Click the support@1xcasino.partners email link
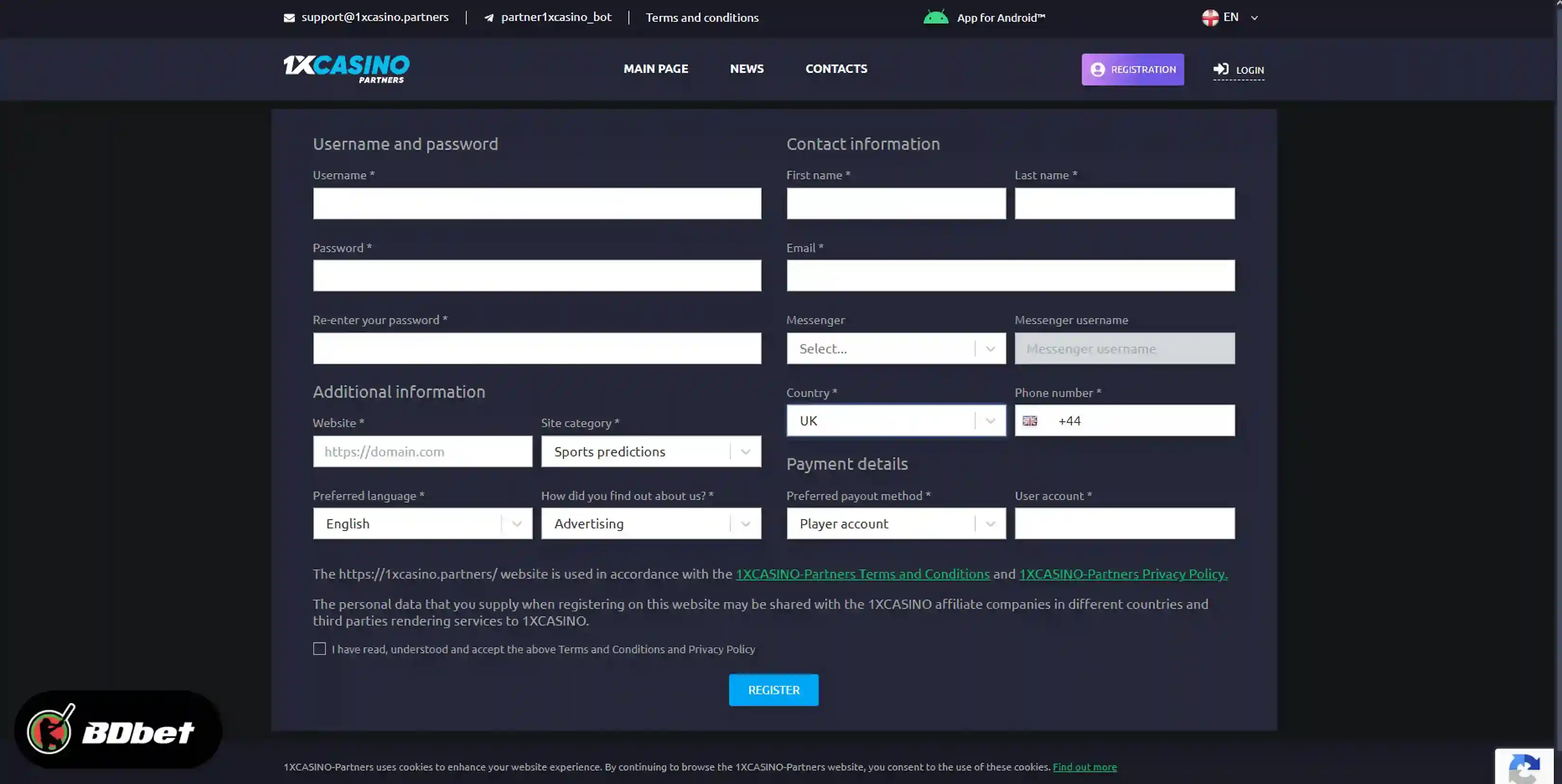Viewport: 1562px width, 784px height. point(375,17)
